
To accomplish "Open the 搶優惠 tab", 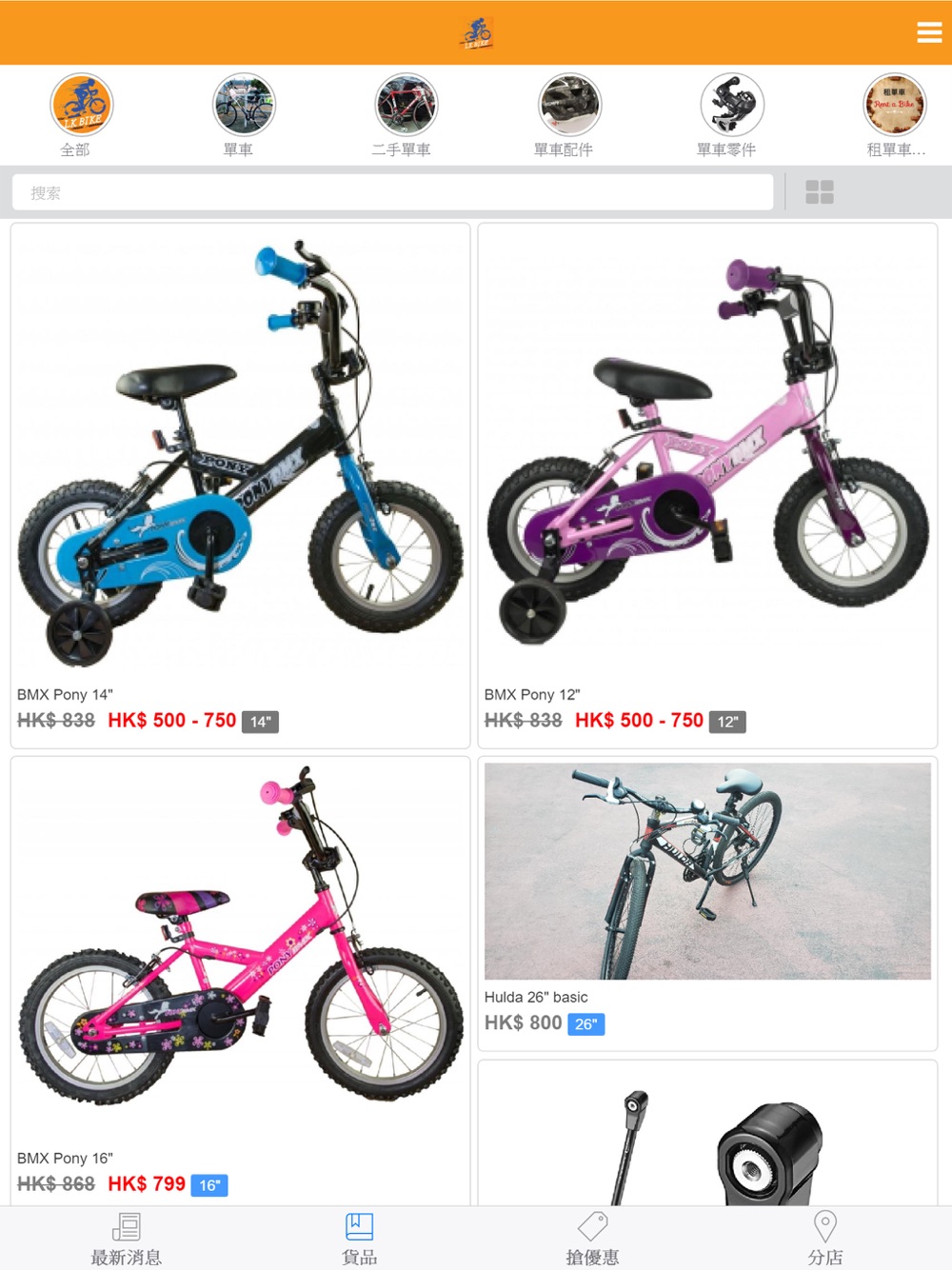I will pyautogui.click(x=592, y=1240).
